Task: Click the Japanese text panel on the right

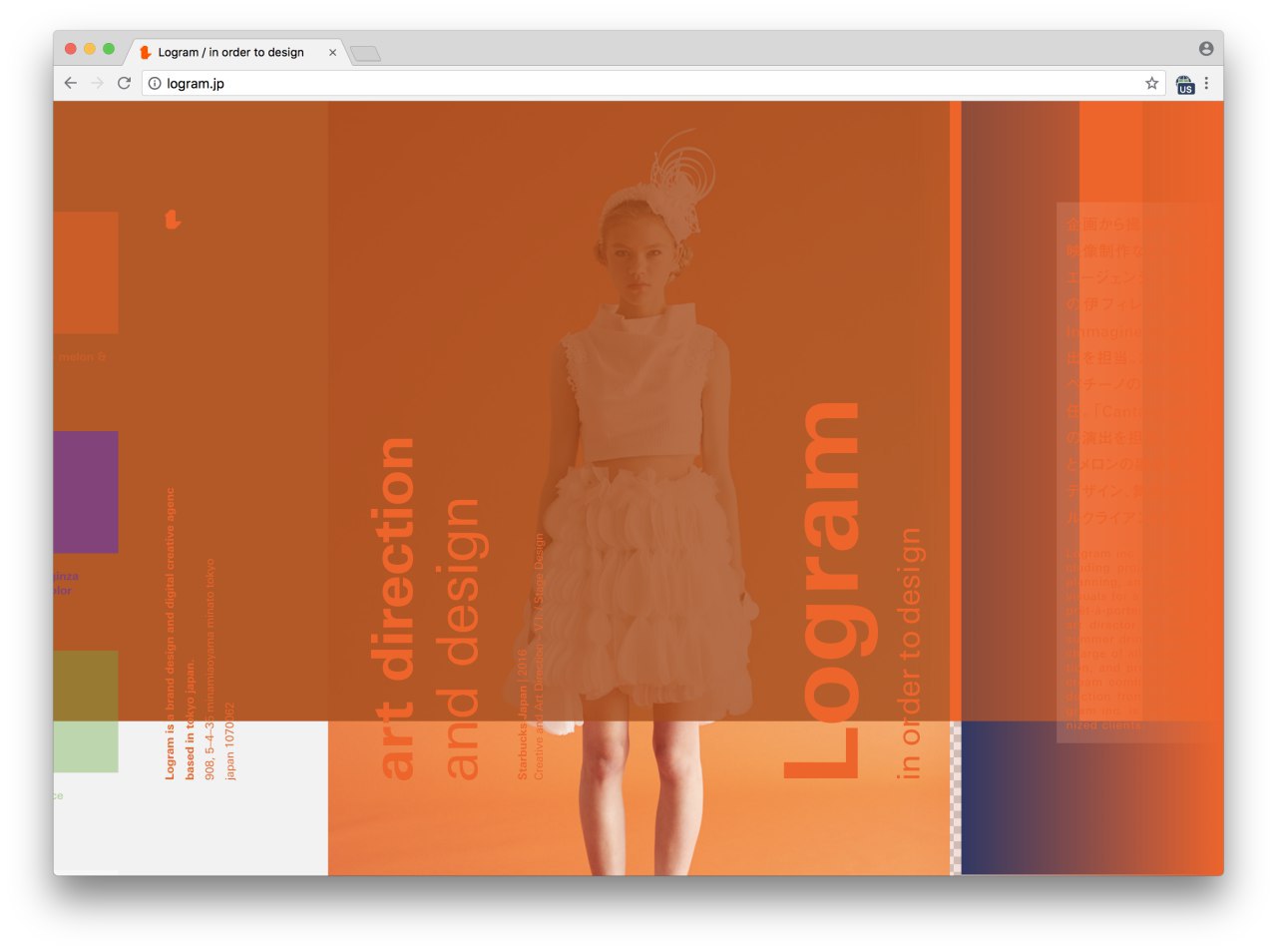Action: [1139, 472]
